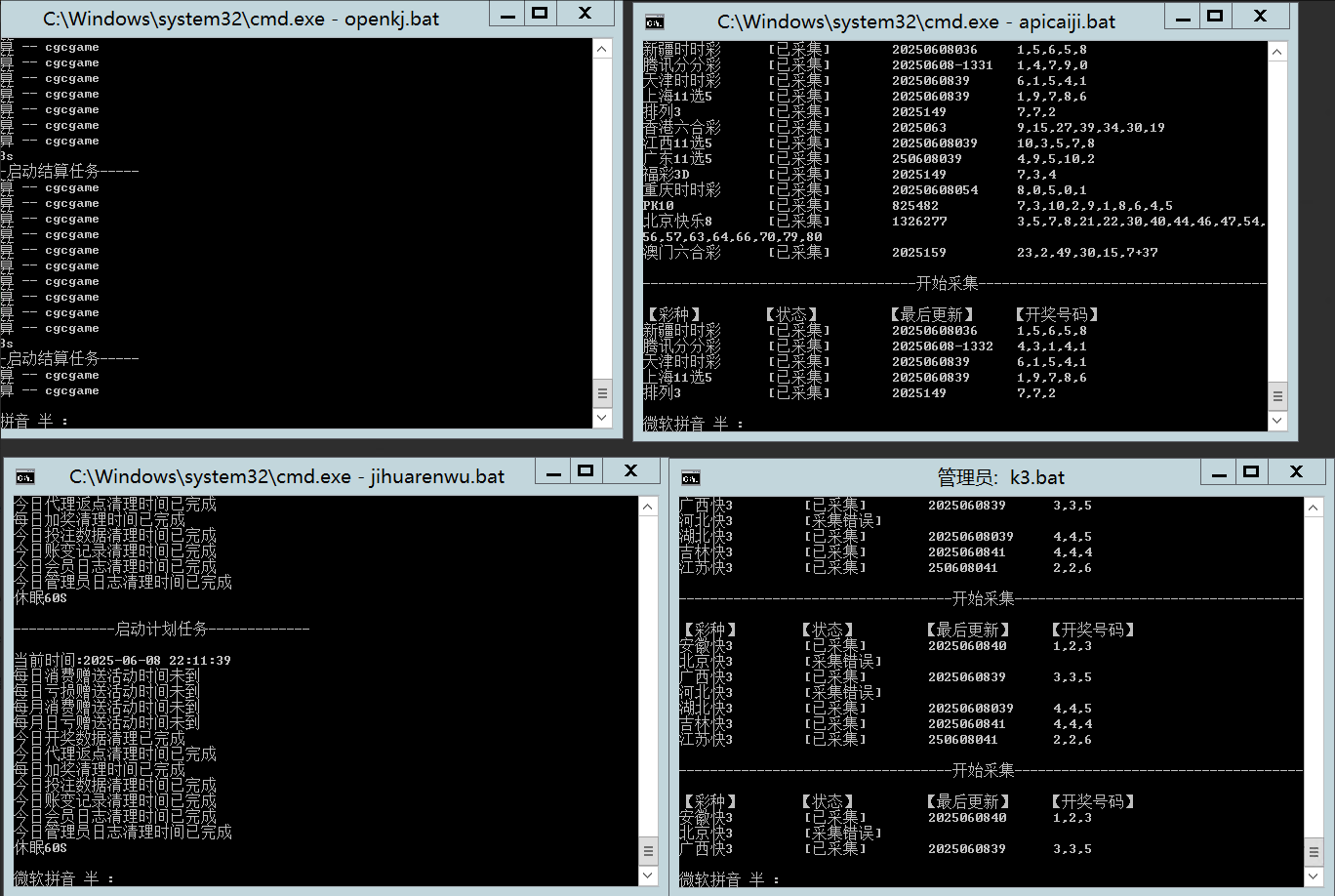This screenshot has height=896, width=1335.
Task: Click scroll down arrow in apicaiji.bat window
Action: (x=1277, y=421)
